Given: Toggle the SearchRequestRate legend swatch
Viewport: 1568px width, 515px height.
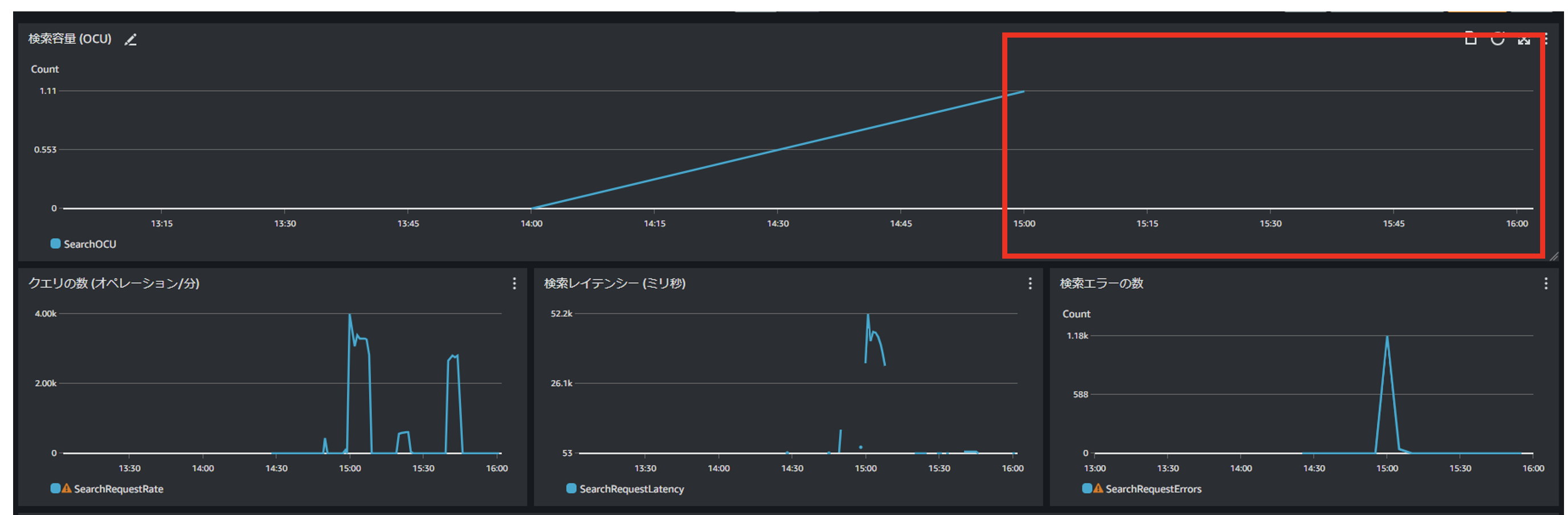Looking at the screenshot, I should pyautogui.click(x=55, y=489).
